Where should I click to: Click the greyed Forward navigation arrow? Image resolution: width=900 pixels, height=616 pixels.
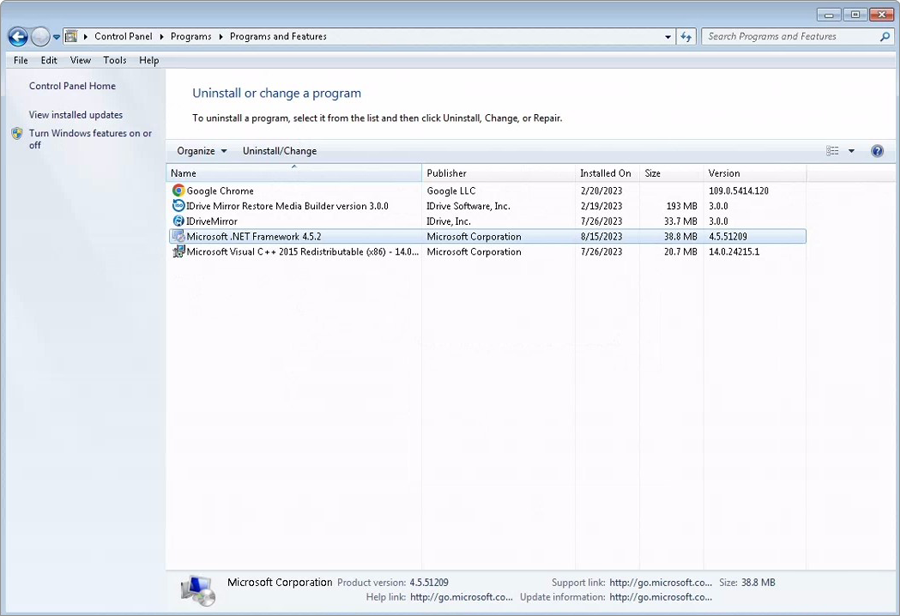coord(40,37)
